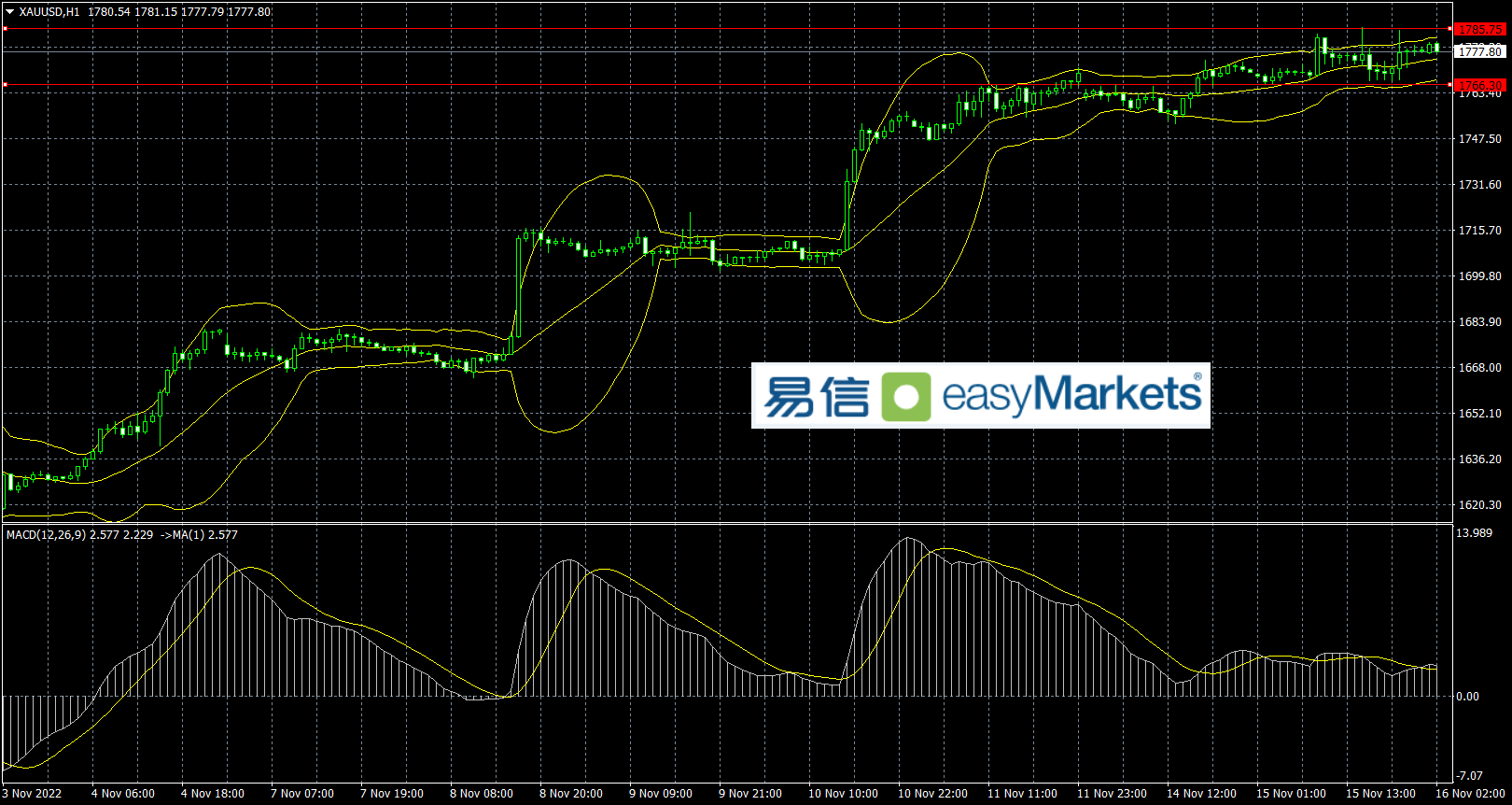The width and height of the screenshot is (1512, 805).
Task: Select the red 1766.30 support price label
Action: [x=1480, y=85]
